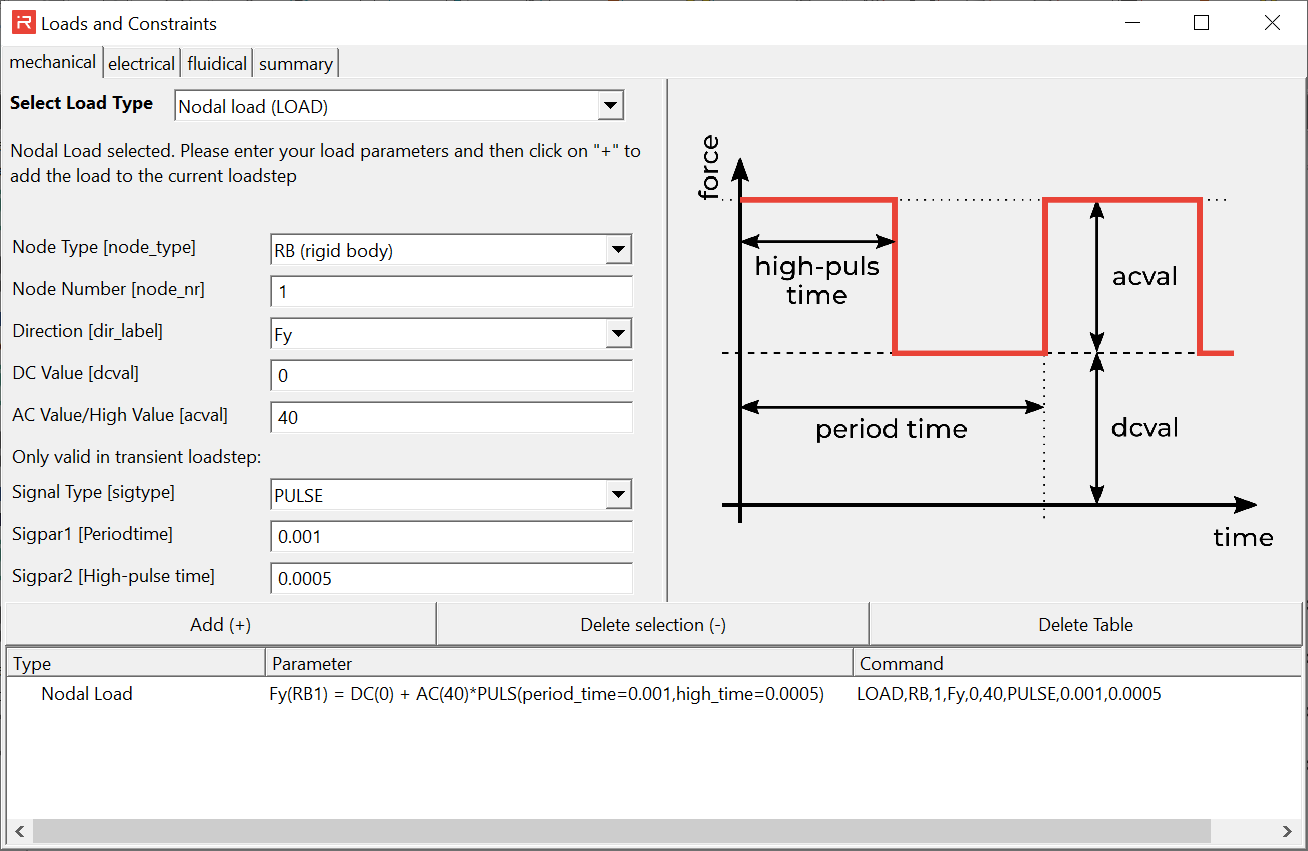Click the Sigpar1 Periodtime input field
Viewport: 1308px width, 851px height.
(451, 537)
